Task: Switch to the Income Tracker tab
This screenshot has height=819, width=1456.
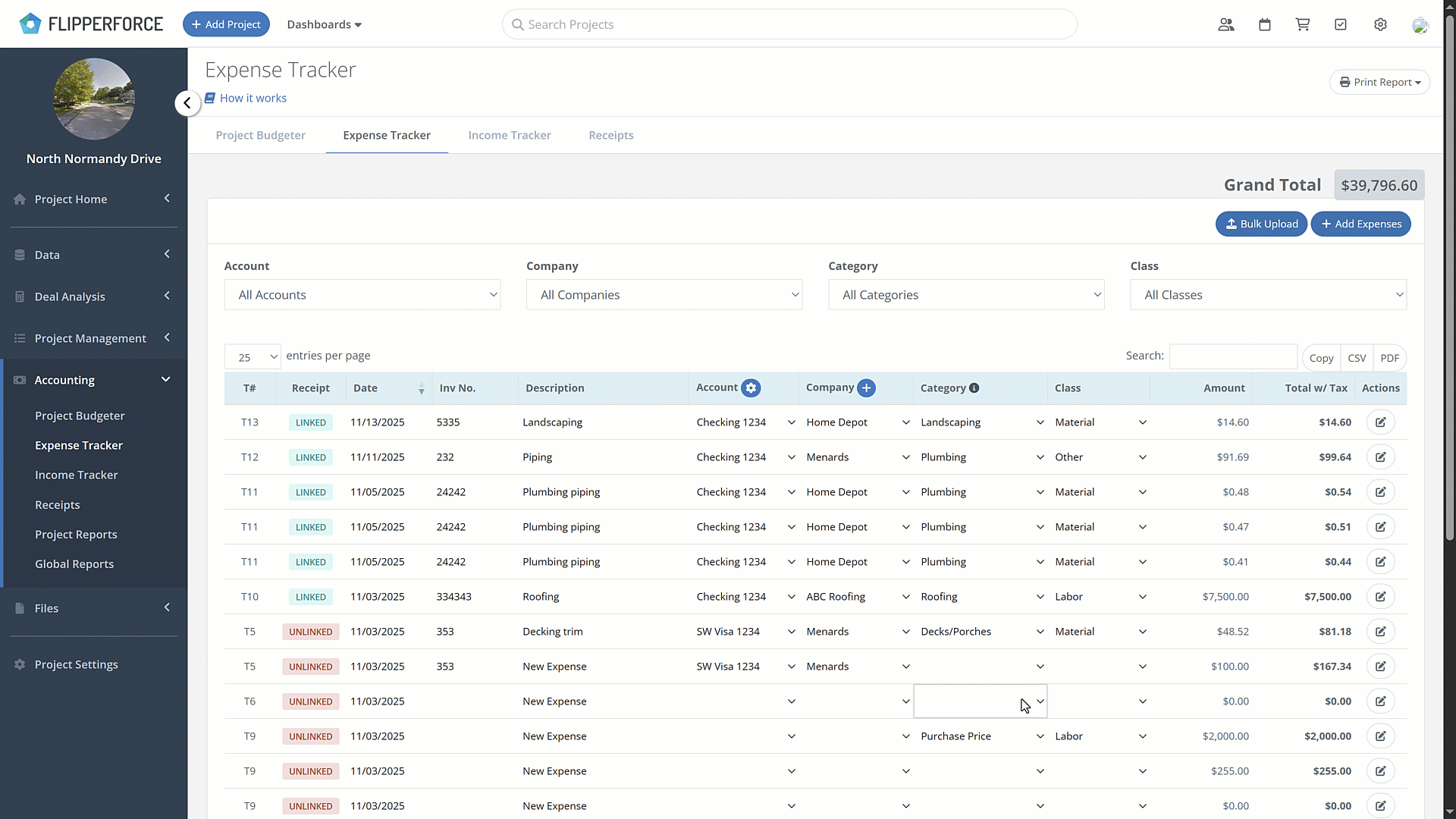Action: click(510, 135)
